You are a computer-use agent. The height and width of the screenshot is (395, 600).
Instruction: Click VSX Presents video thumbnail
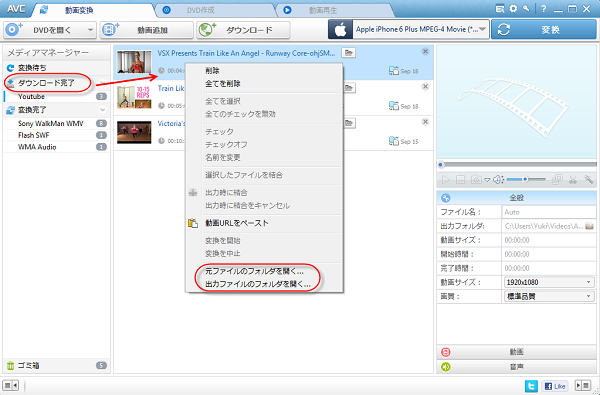[134, 62]
